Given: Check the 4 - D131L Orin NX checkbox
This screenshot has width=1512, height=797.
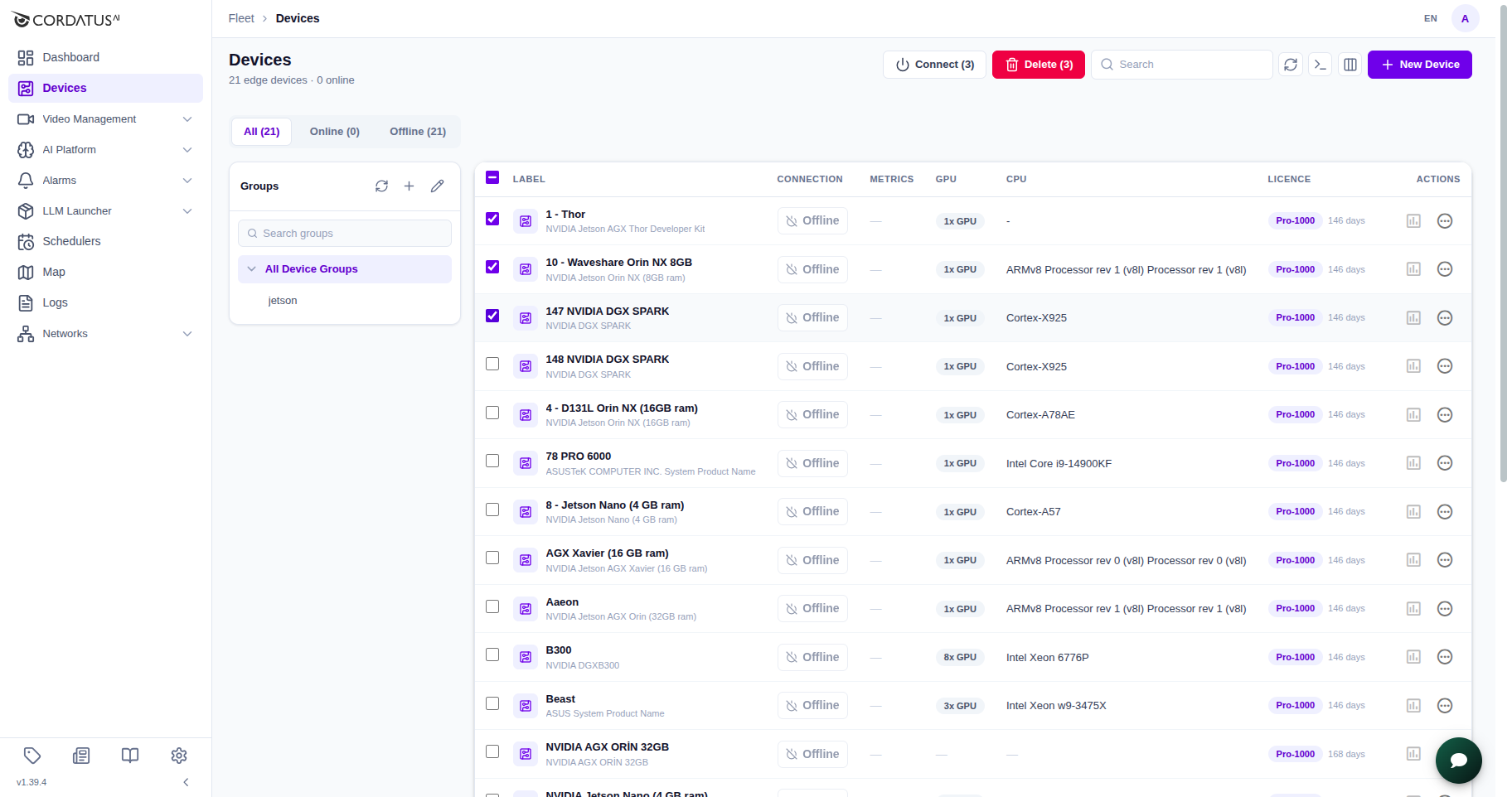Looking at the screenshot, I should pyautogui.click(x=492, y=413).
